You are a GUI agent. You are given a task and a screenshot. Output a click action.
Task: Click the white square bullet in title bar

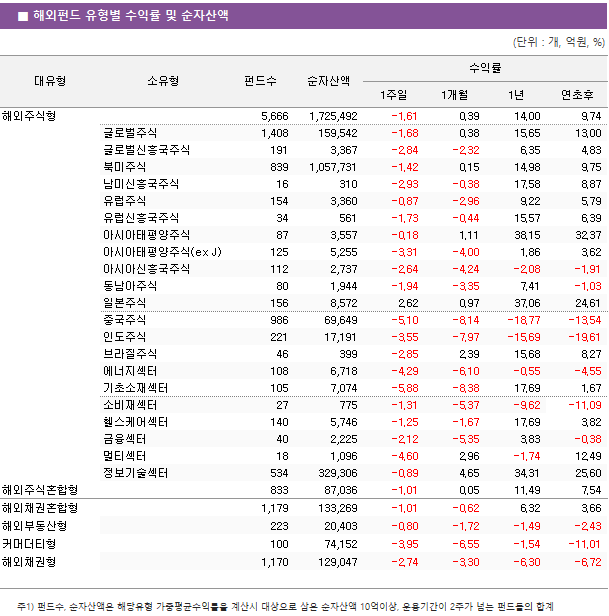pyautogui.click(x=23, y=16)
